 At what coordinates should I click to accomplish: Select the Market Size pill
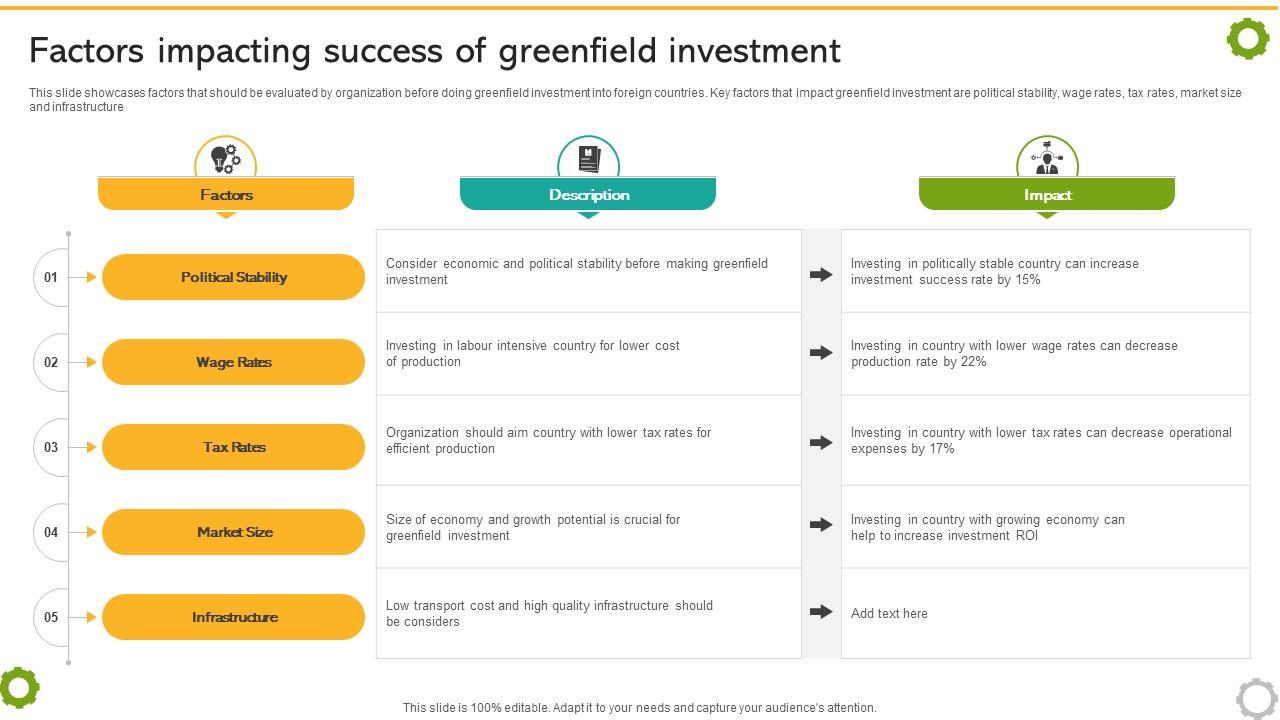pyautogui.click(x=234, y=532)
